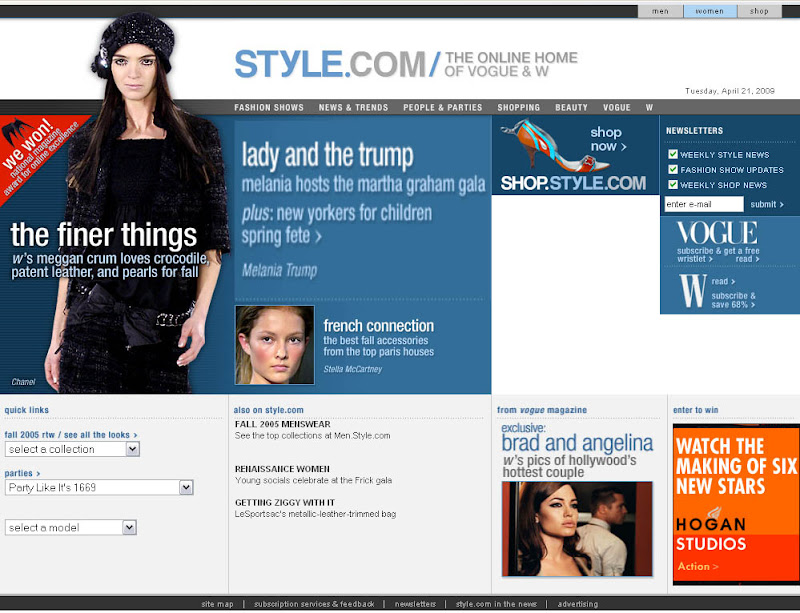Open 'style.com in the news' footer link

tap(496, 604)
